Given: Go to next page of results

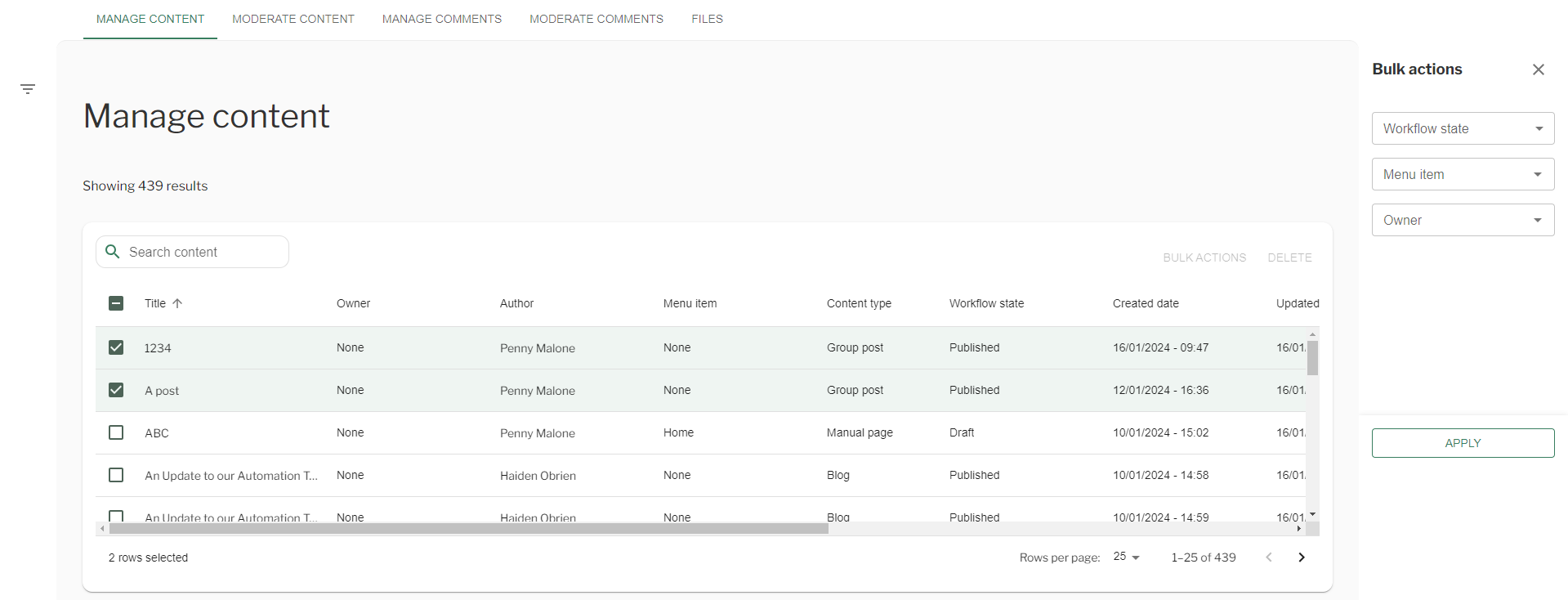Looking at the screenshot, I should 1301,557.
